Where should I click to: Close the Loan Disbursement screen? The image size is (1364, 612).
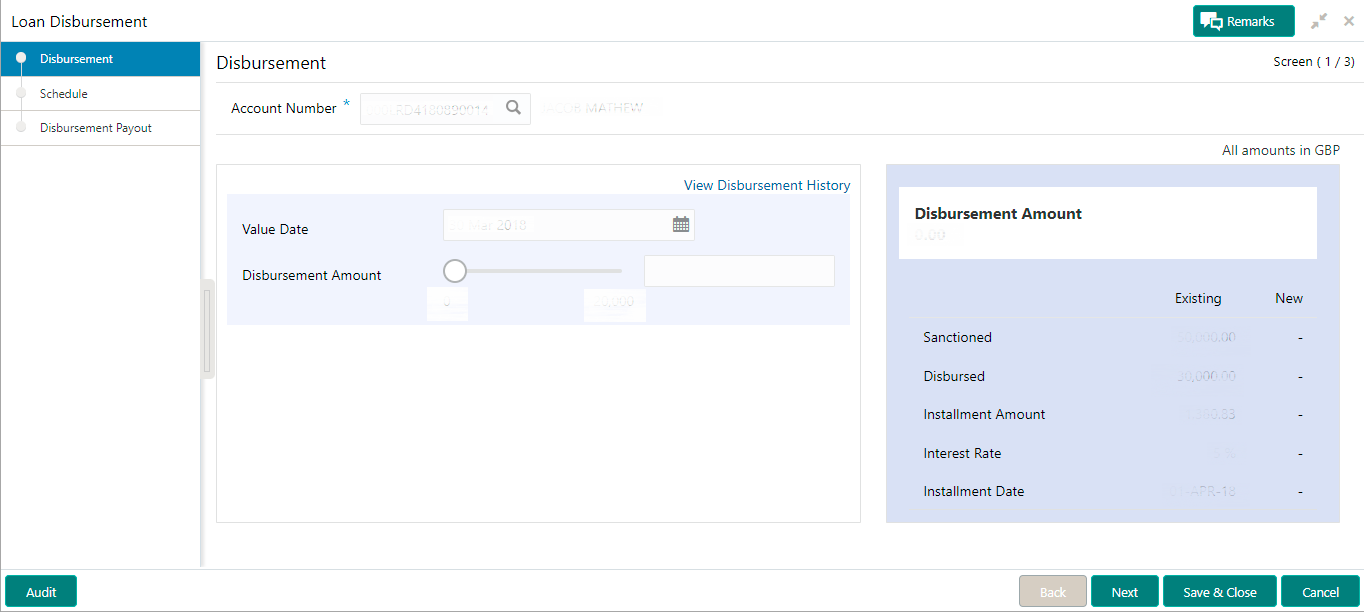pos(1348,21)
